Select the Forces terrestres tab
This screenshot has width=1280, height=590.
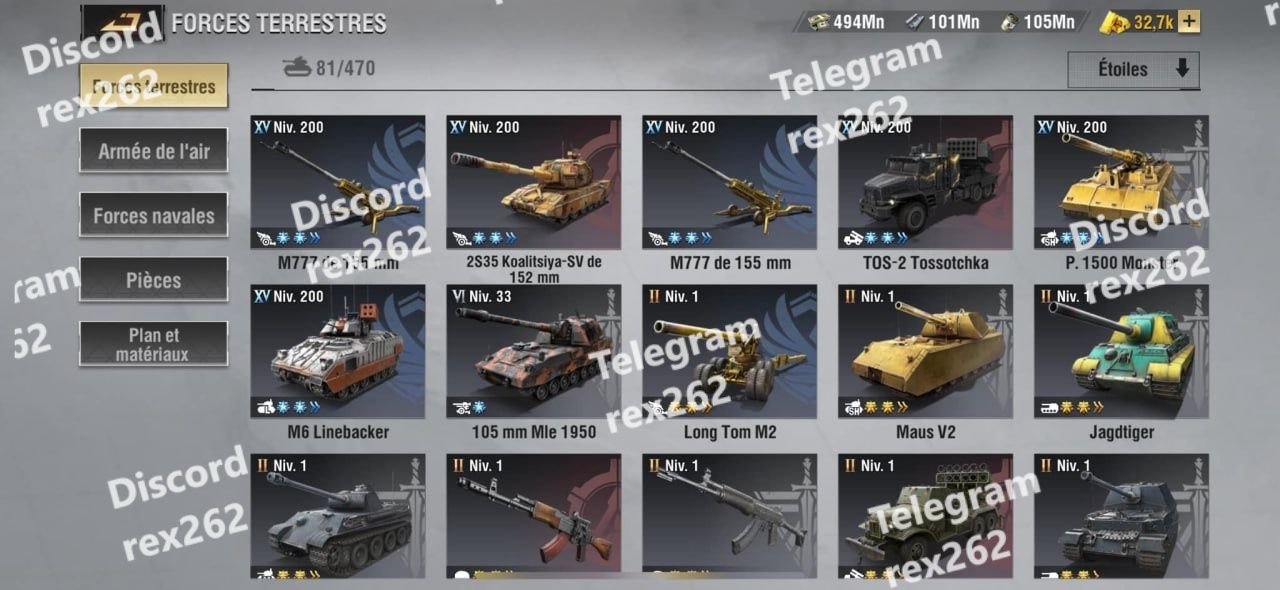coord(154,87)
